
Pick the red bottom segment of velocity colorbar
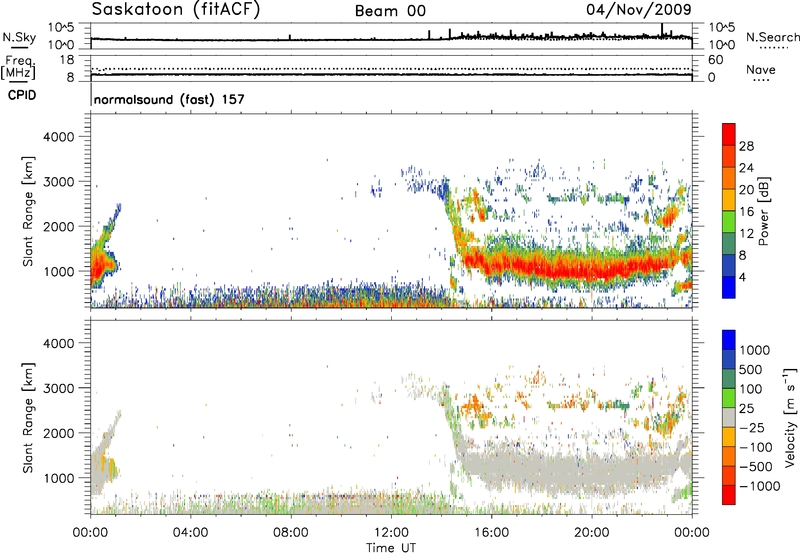[729, 495]
